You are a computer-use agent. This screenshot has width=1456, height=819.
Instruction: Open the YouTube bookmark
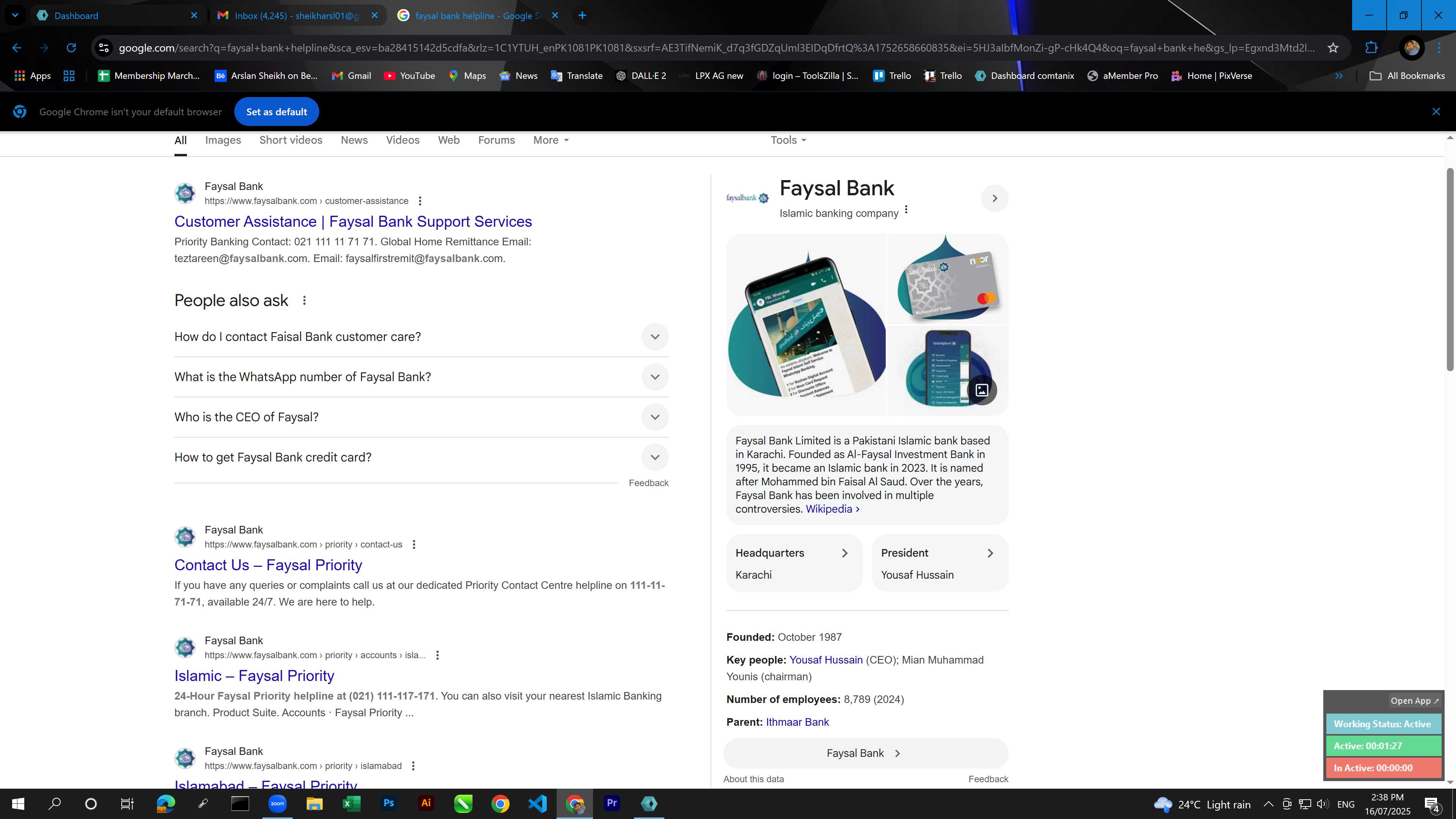(x=409, y=76)
